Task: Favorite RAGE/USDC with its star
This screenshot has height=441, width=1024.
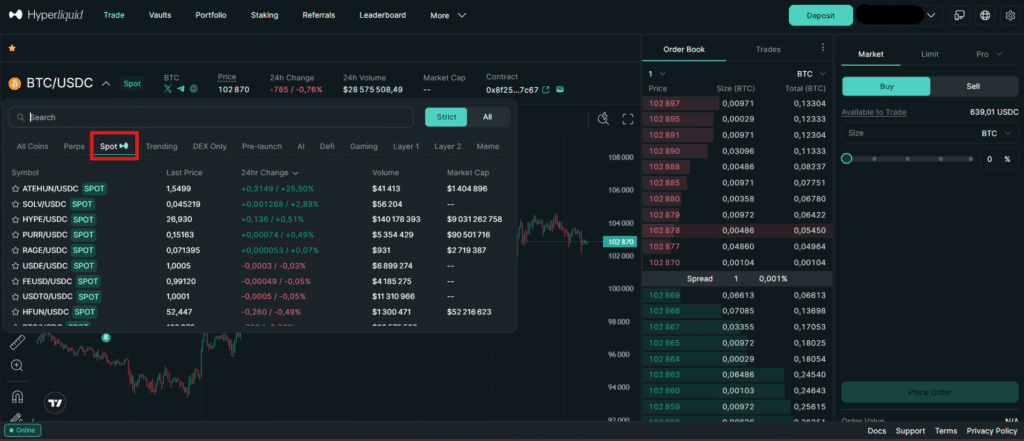Action: click(x=16, y=250)
